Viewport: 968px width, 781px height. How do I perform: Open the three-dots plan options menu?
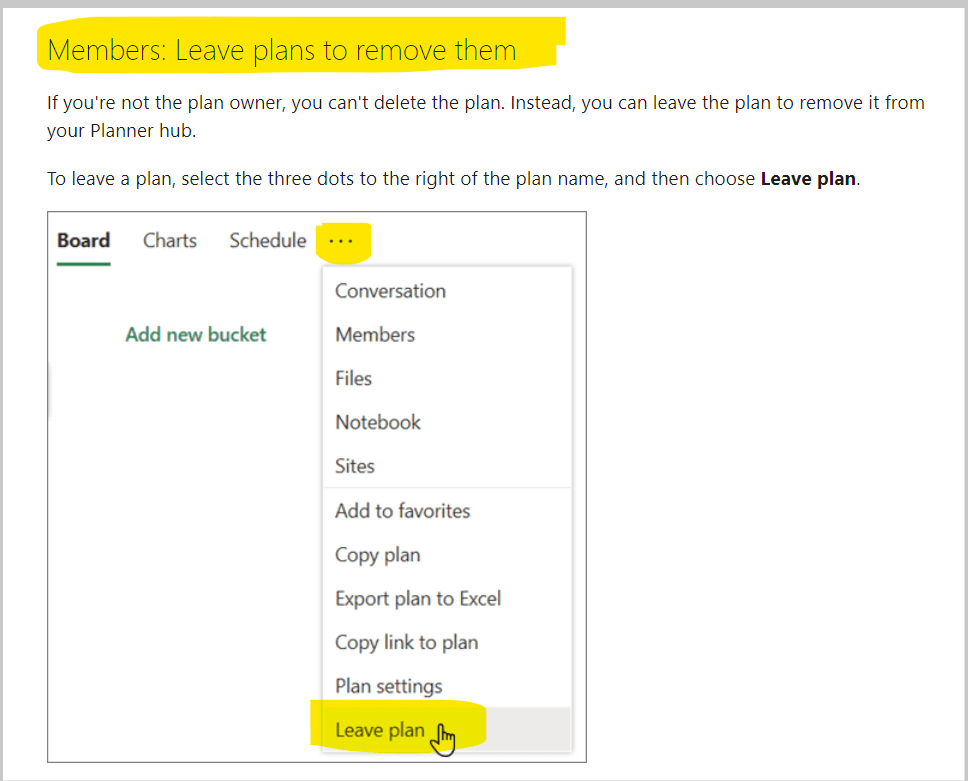coord(343,241)
